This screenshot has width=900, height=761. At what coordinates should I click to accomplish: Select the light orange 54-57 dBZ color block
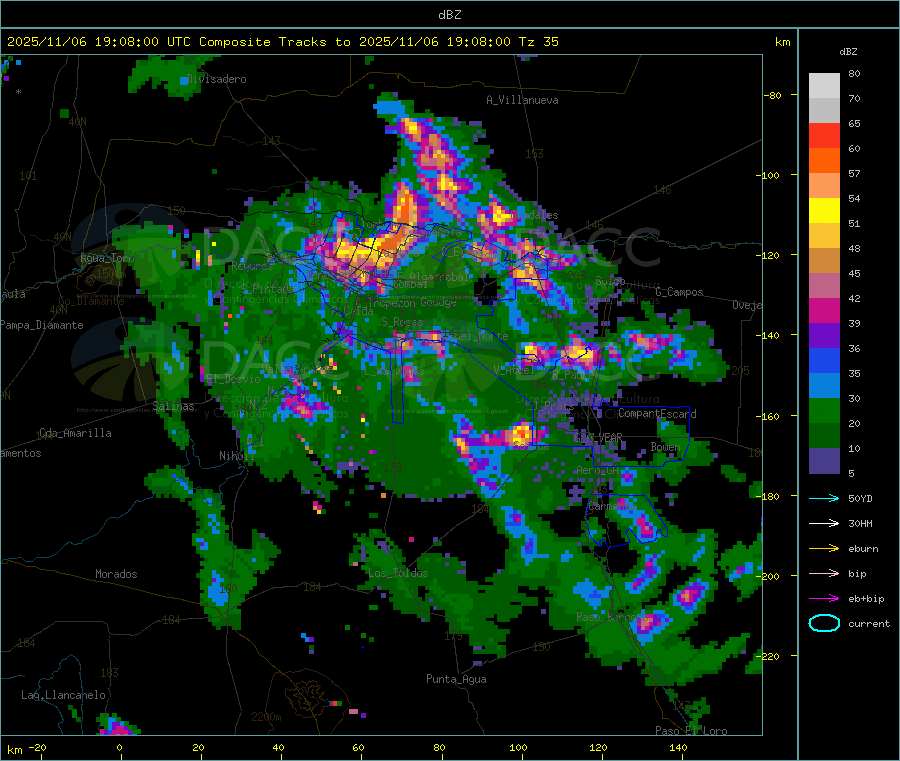tap(824, 185)
